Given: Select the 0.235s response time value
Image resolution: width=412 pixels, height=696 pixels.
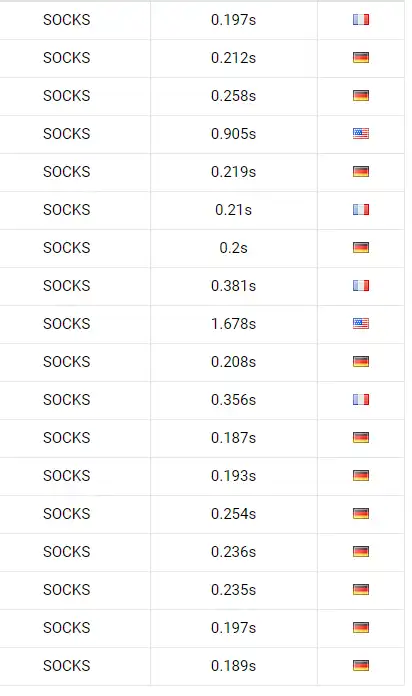Looking at the screenshot, I should click(234, 589).
